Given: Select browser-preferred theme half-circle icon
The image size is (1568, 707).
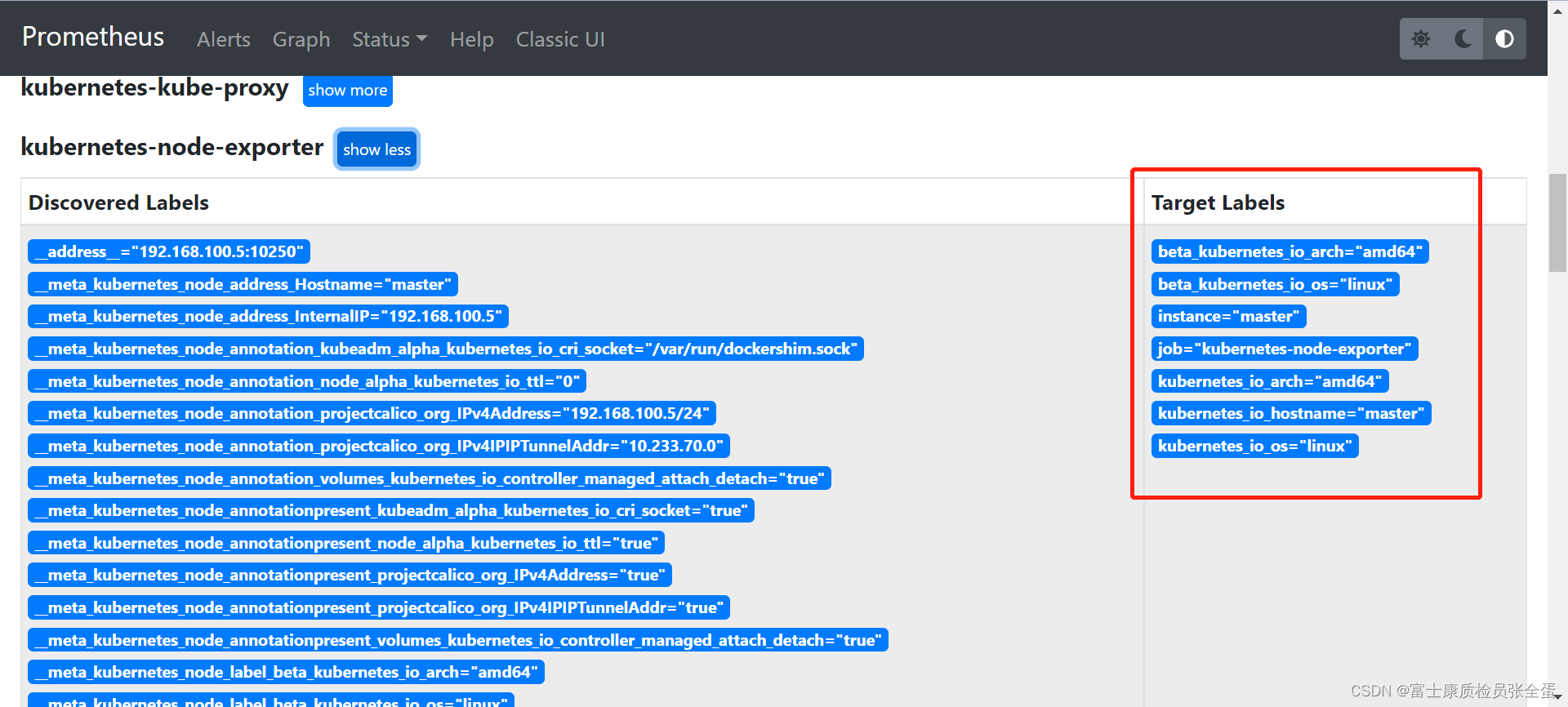Looking at the screenshot, I should tap(1504, 39).
